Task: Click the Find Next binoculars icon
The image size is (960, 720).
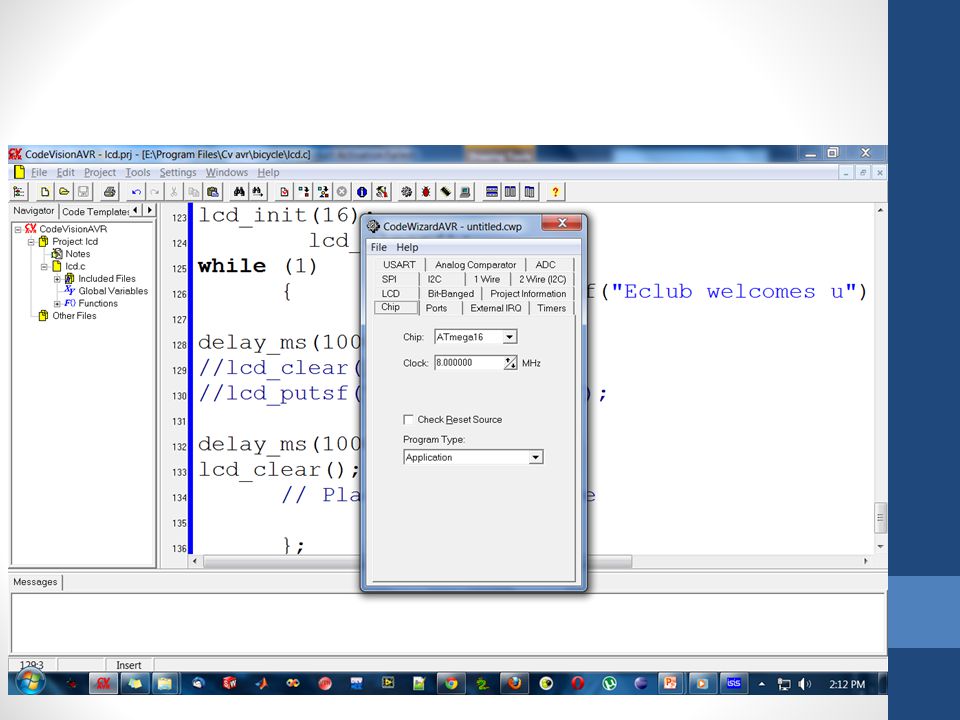Action: click(258, 192)
